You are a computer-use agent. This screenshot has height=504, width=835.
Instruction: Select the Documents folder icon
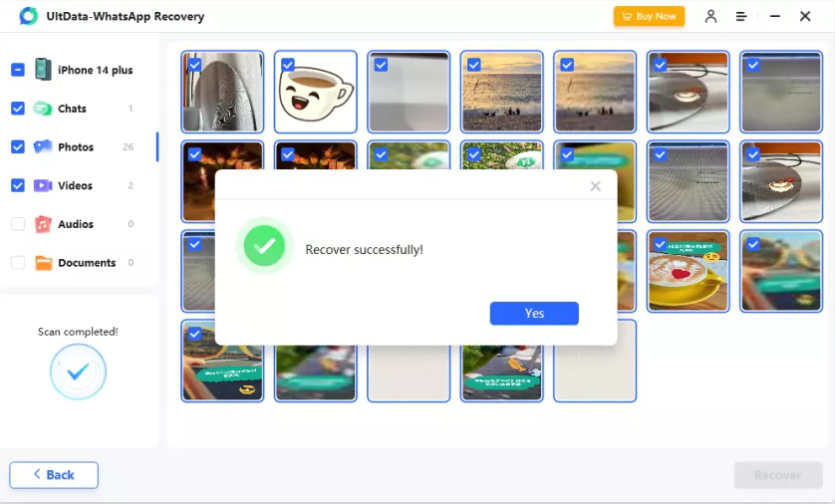point(43,263)
